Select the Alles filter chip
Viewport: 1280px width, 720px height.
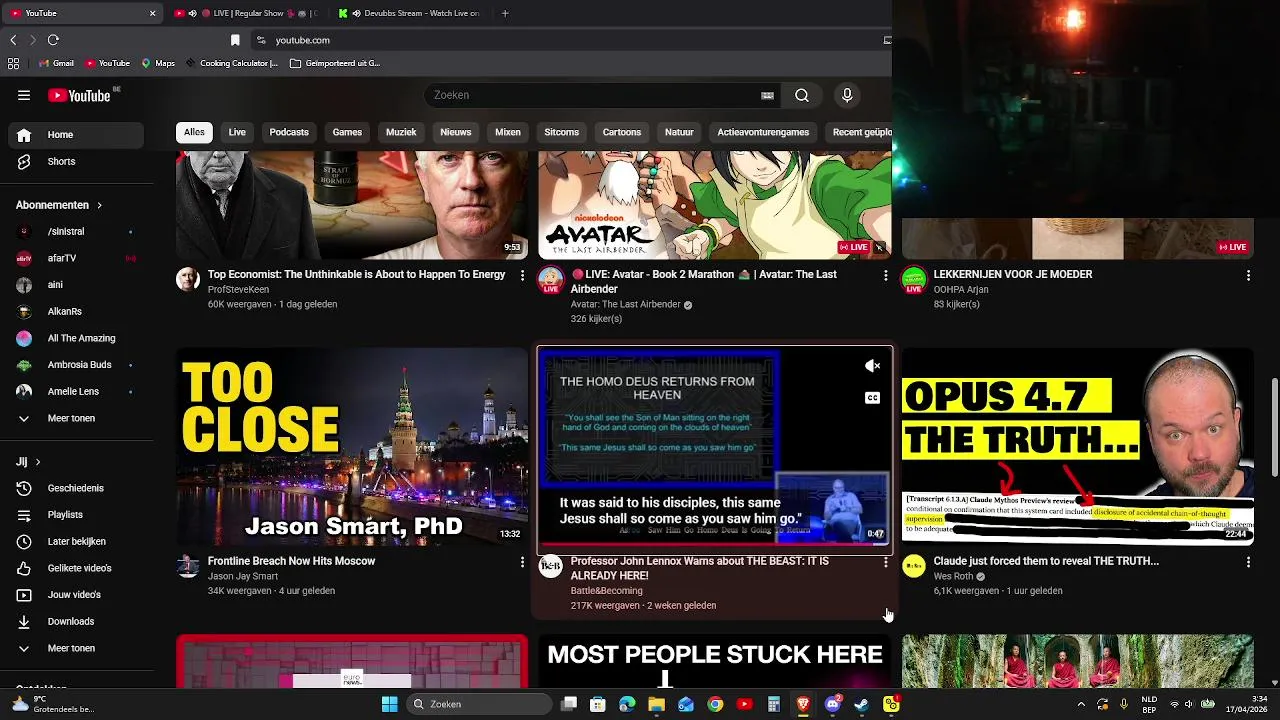(x=194, y=132)
